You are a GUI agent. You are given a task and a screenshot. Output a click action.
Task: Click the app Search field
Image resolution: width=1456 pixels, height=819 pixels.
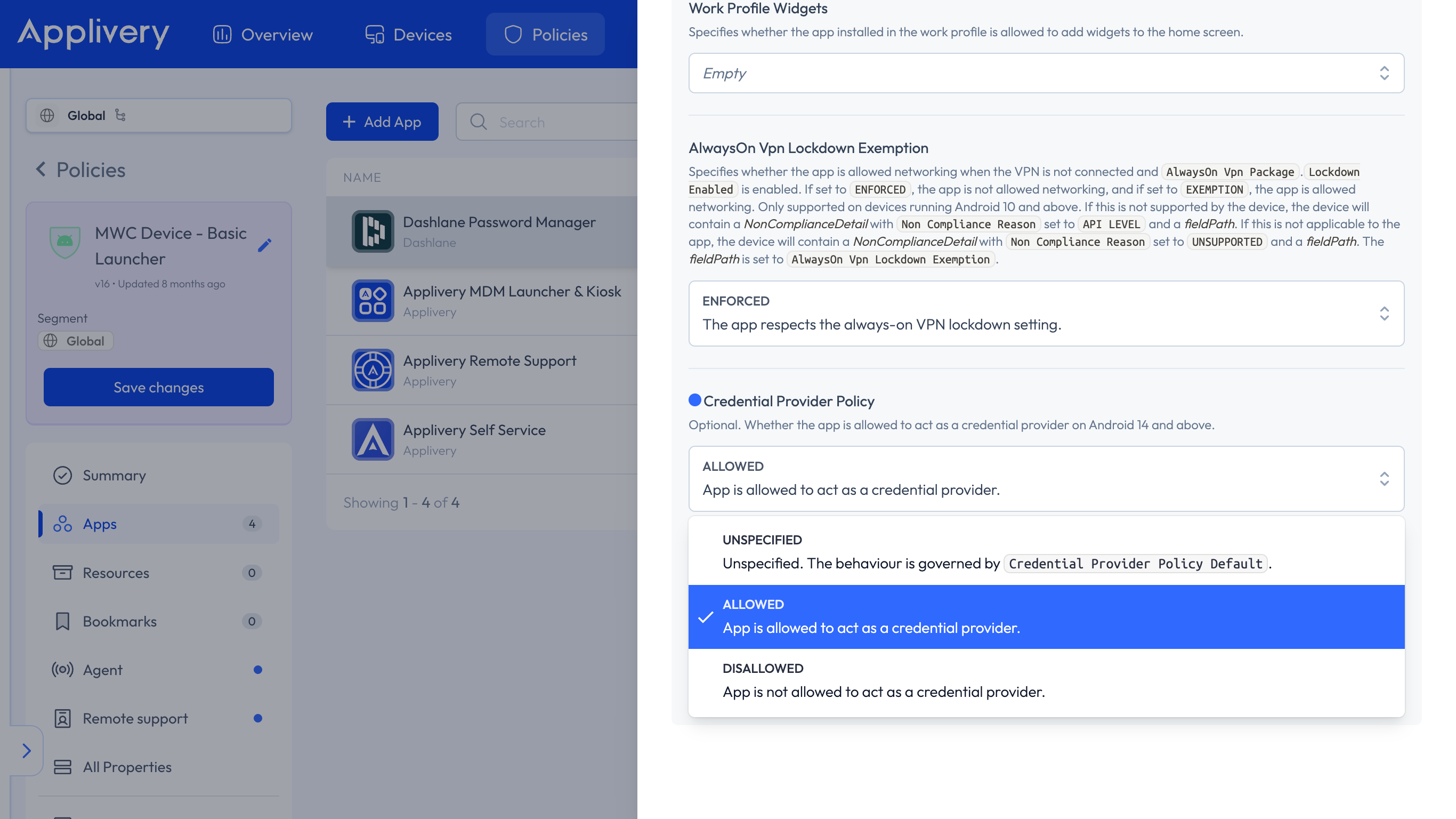pyautogui.click(x=547, y=122)
